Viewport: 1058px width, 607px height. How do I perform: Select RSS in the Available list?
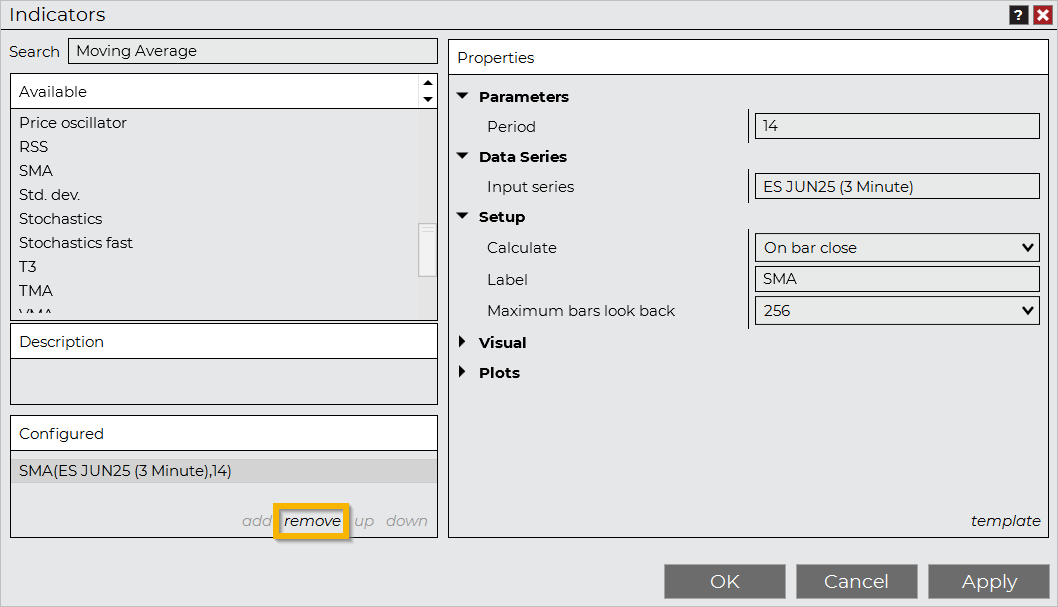coord(34,147)
